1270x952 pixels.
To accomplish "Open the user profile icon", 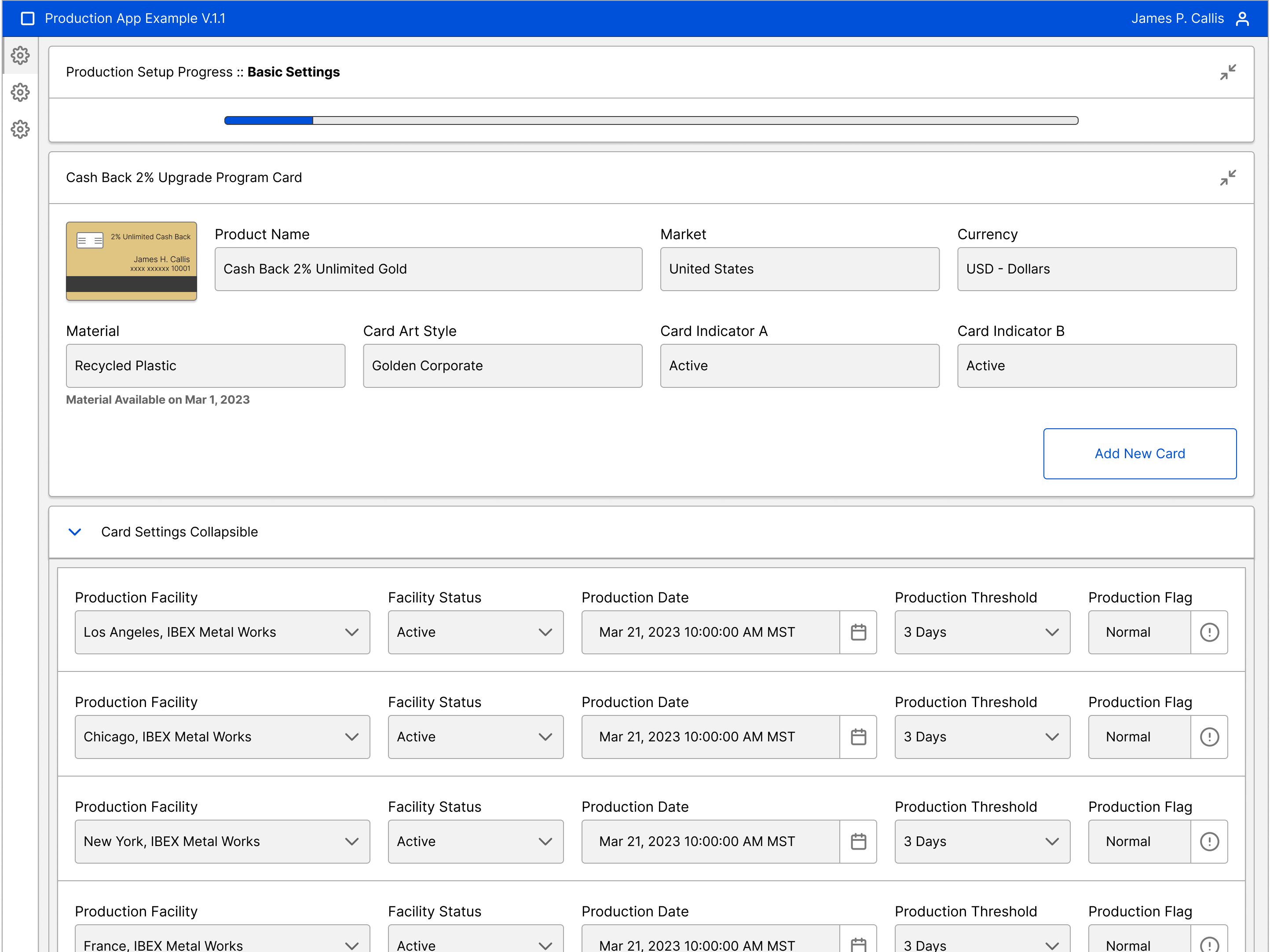I will click(1242, 18).
